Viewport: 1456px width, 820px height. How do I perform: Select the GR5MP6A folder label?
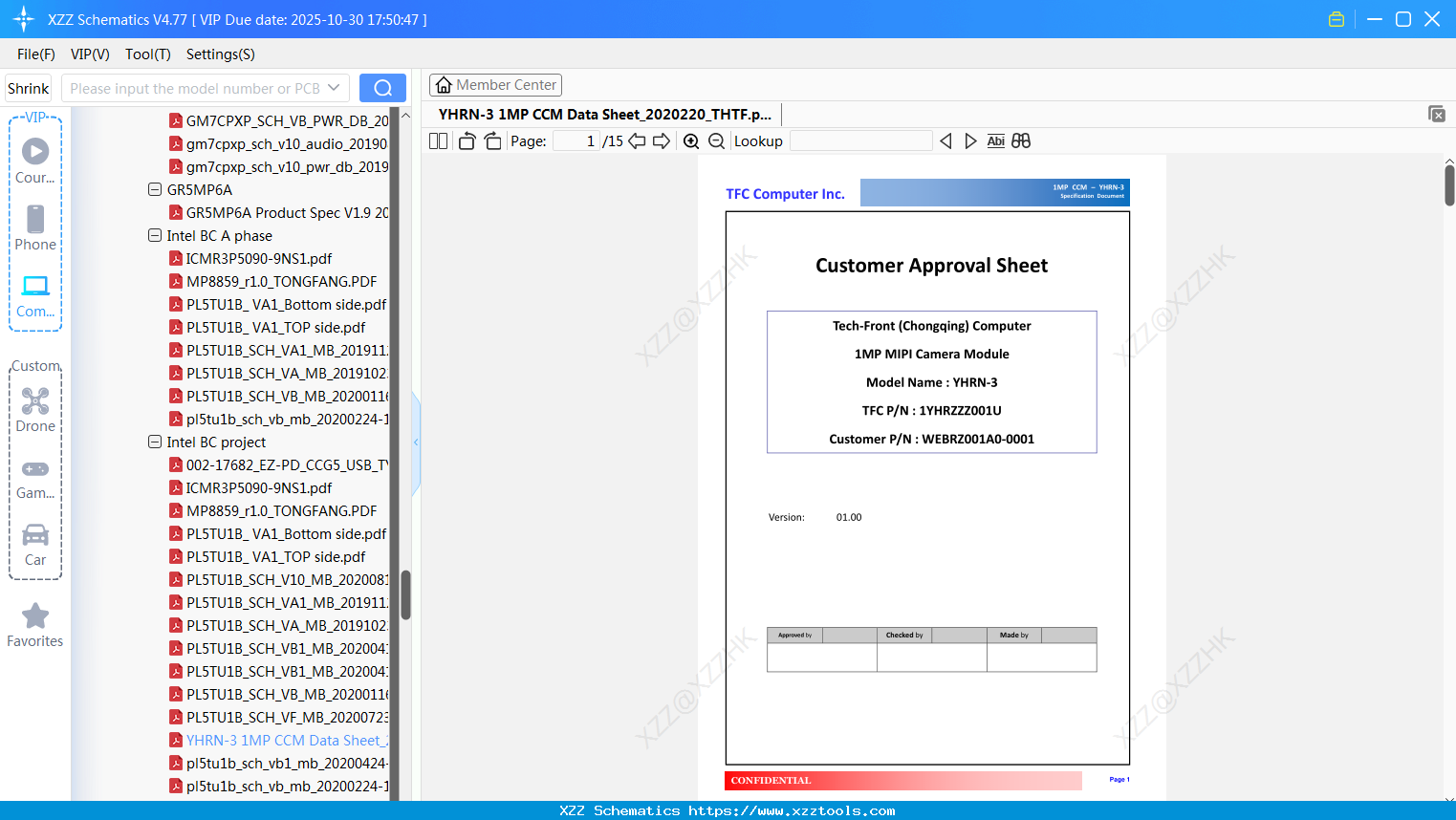200,189
